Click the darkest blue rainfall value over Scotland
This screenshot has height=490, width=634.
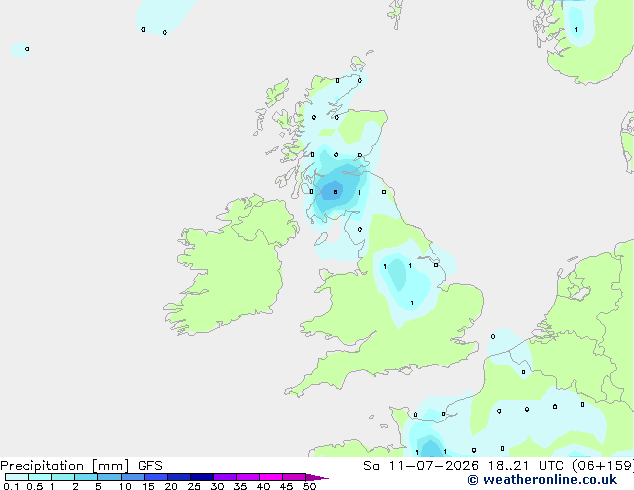click(x=335, y=192)
